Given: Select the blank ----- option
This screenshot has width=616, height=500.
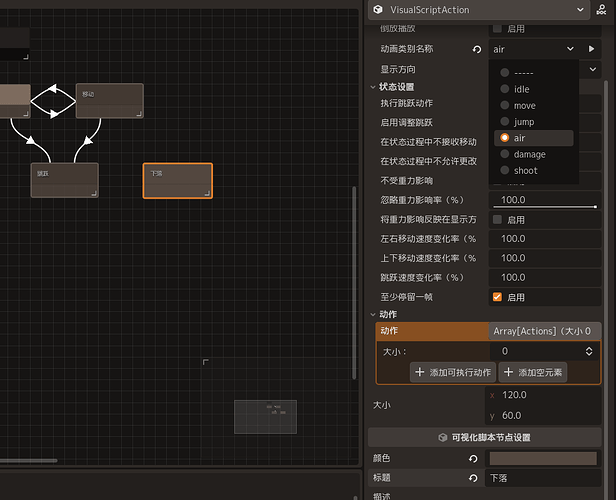Looking at the screenshot, I should 534,73.
